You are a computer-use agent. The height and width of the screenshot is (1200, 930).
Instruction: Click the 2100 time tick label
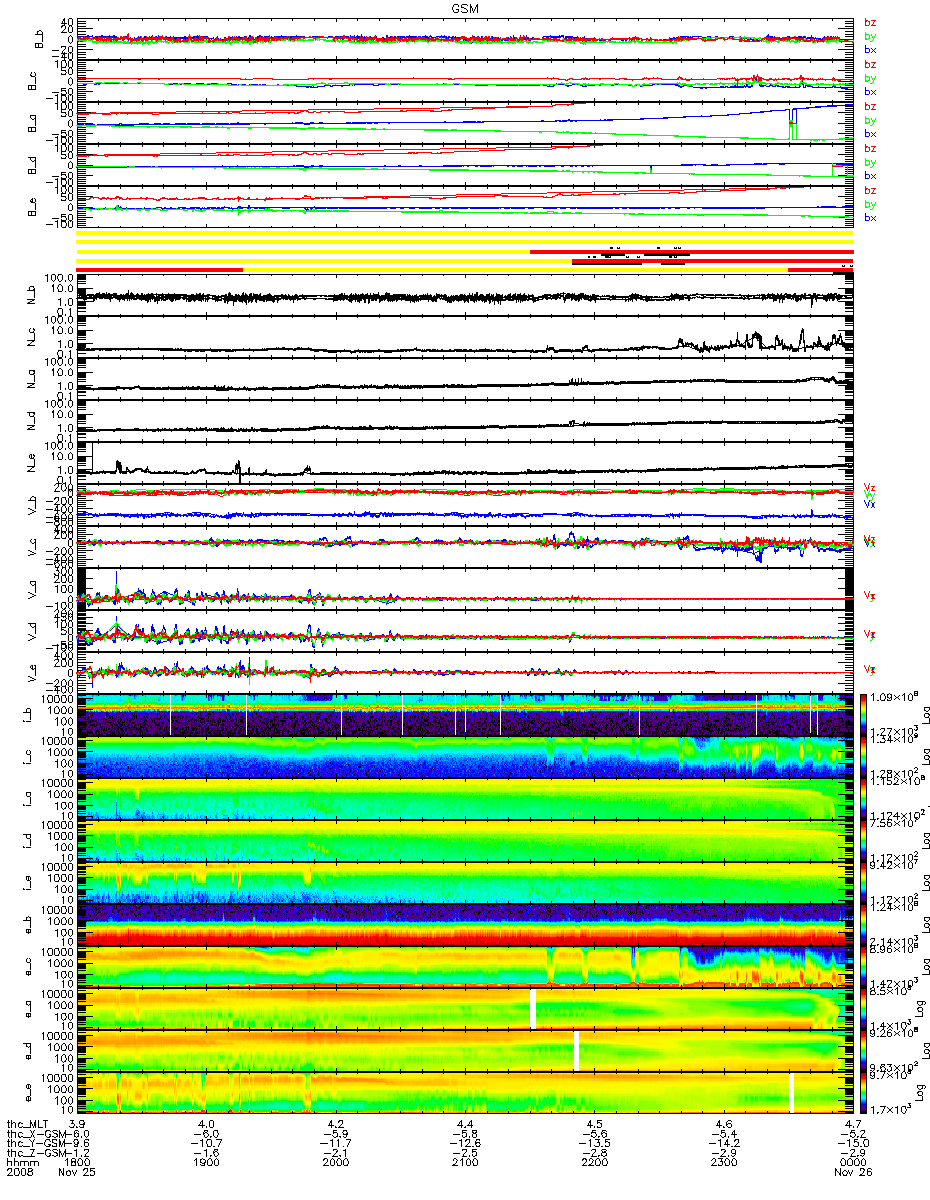coord(465,1162)
